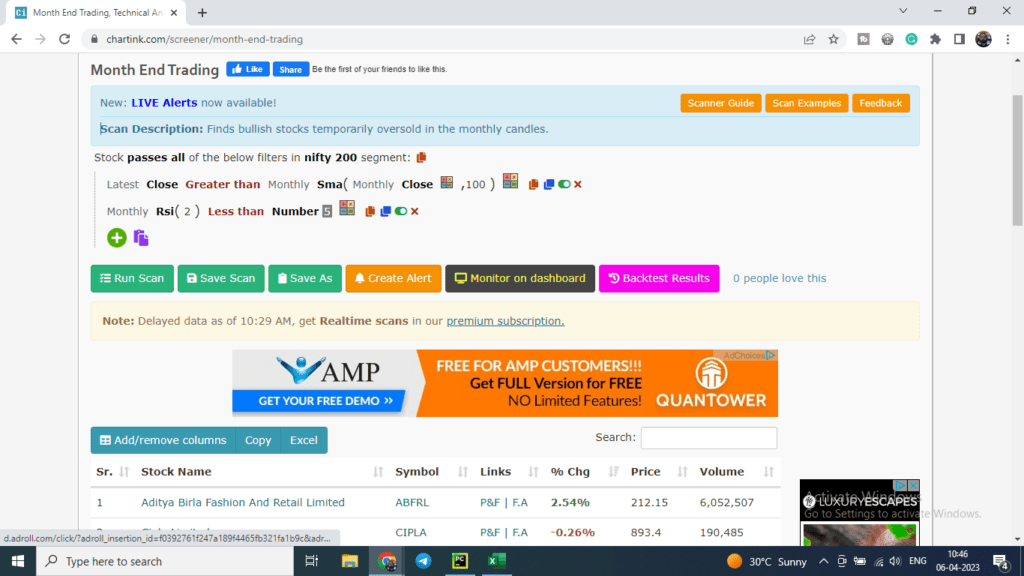Screen dimensions: 1024x576
Task: Delete the Rsi Less than filter
Action: [x=415, y=212]
